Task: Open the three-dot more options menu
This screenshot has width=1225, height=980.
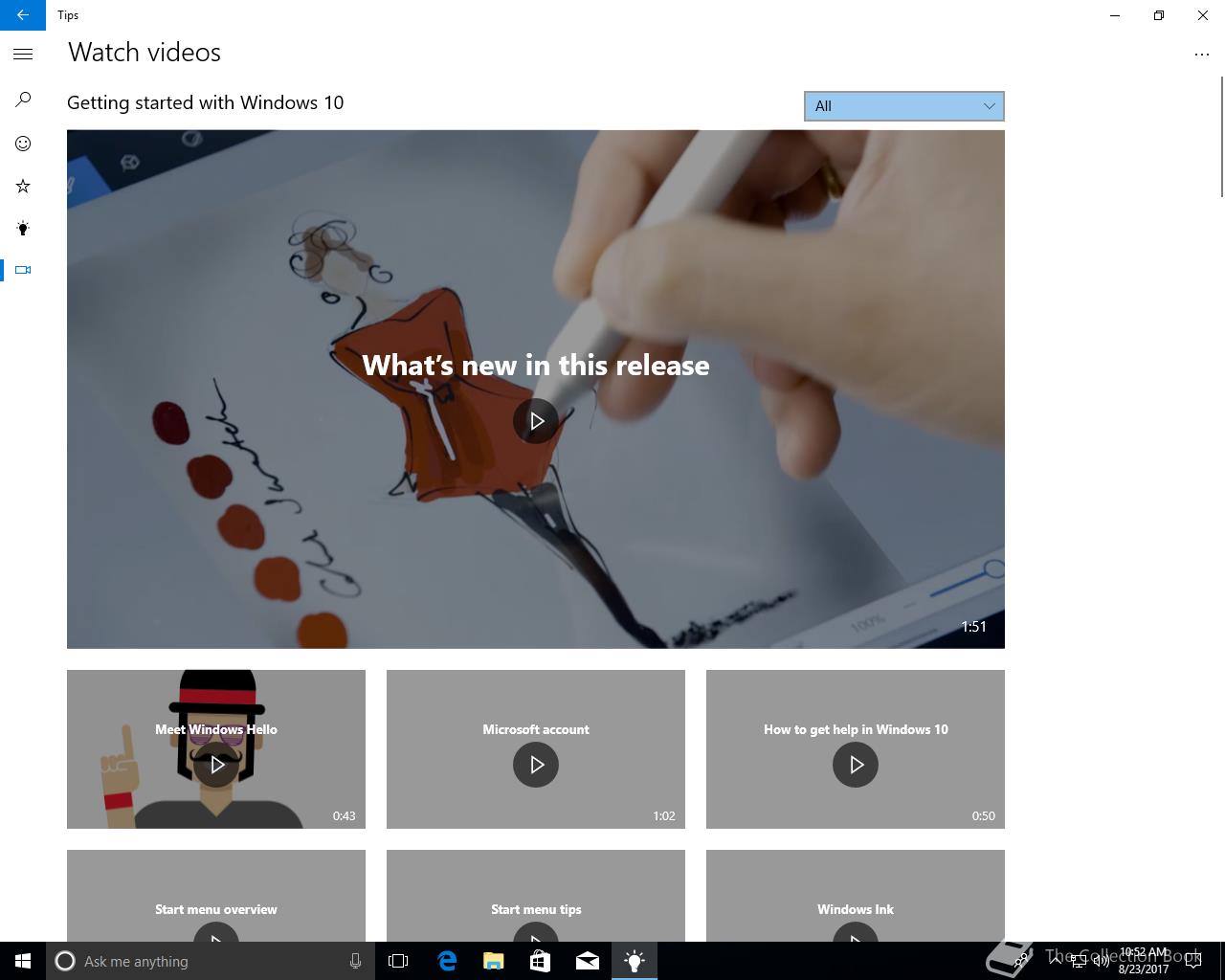Action: click(x=1202, y=55)
